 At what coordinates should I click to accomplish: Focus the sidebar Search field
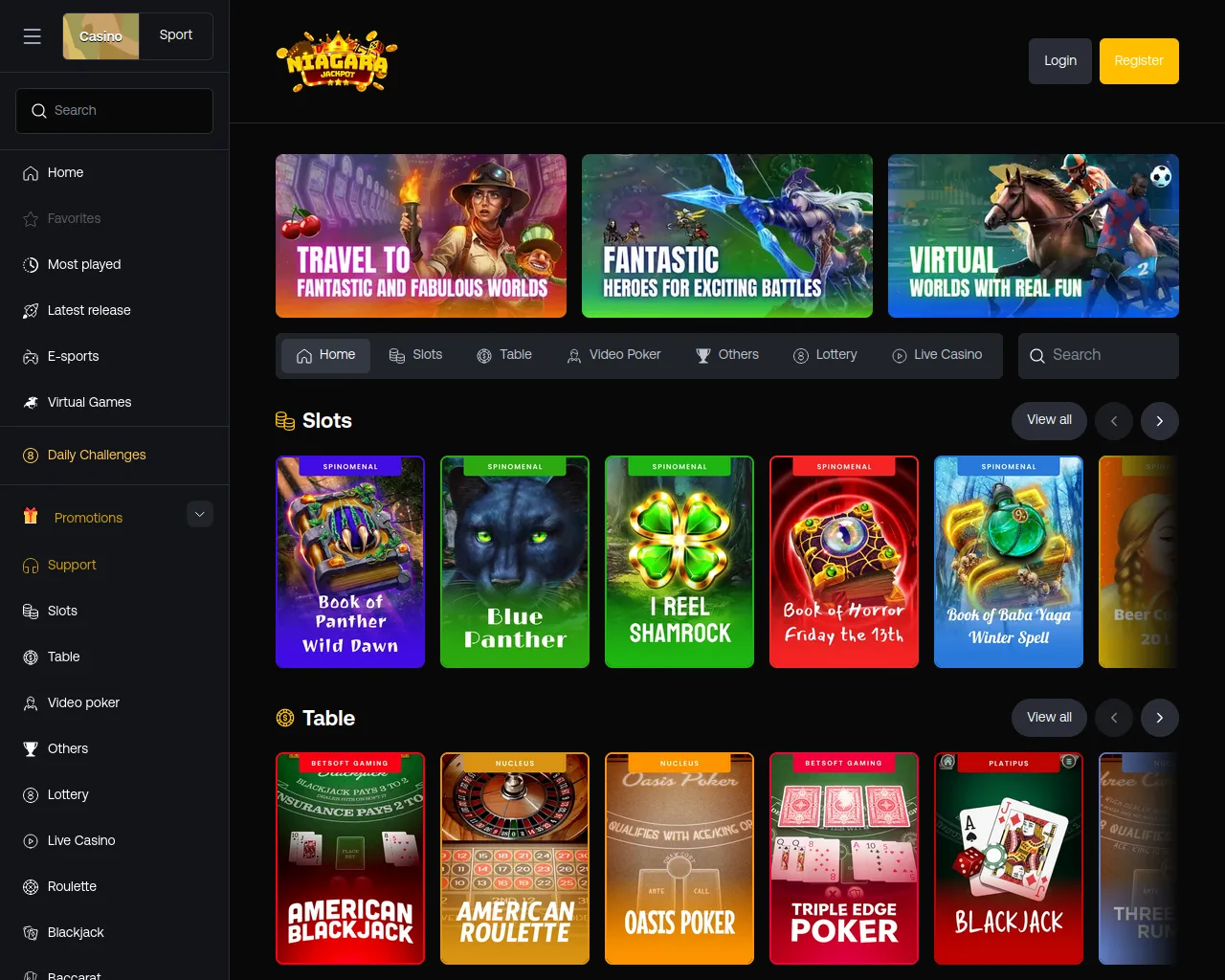click(x=114, y=111)
